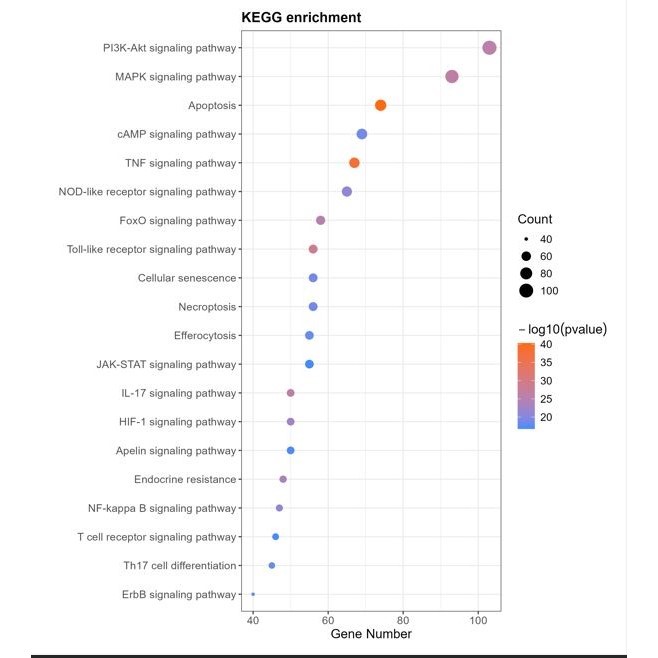Select the NOD-like receptor pathway dot
The width and height of the screenshot is (658, 658).
click(347, 192)
